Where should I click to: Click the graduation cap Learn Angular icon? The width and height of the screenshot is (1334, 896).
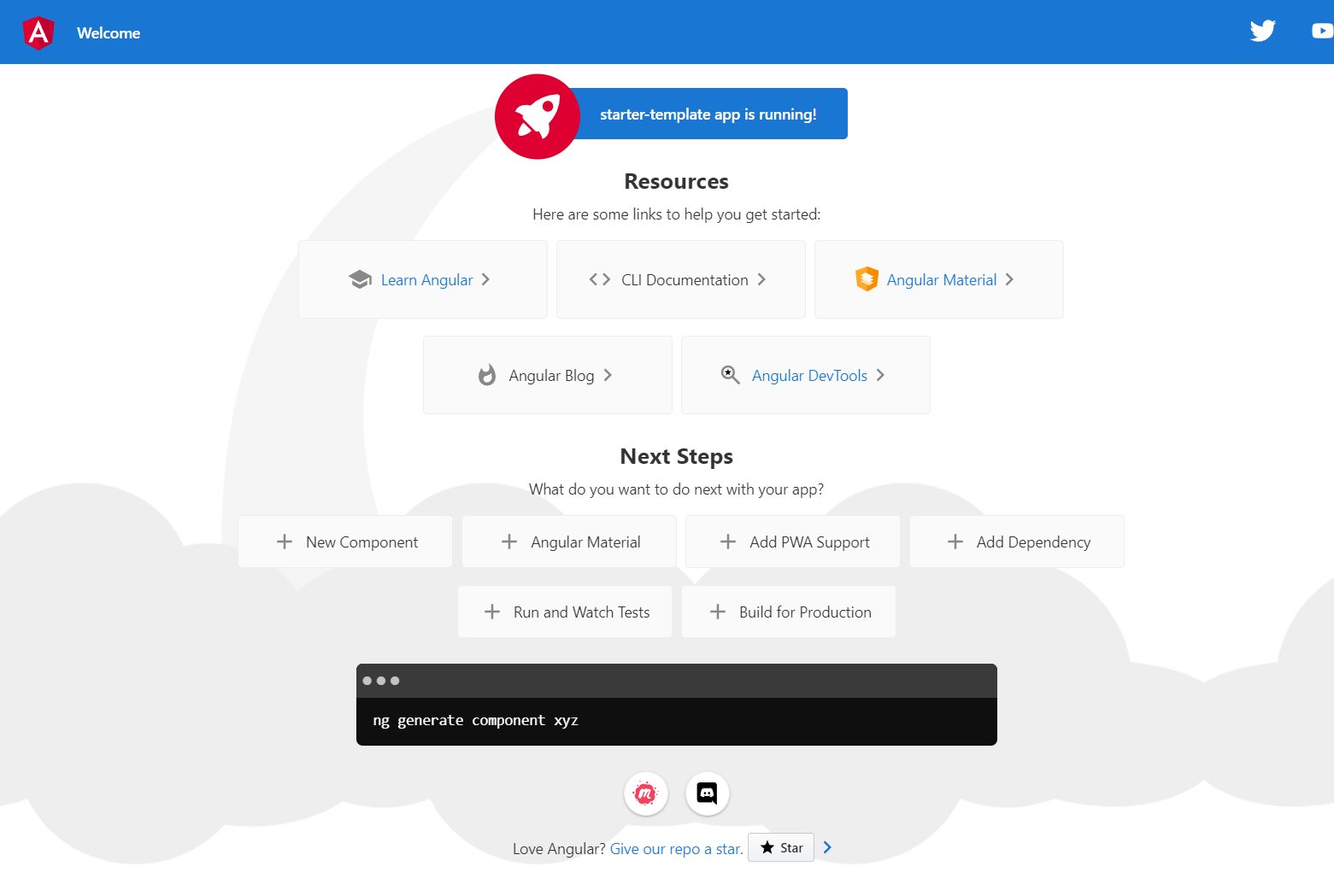tap(360, 279)
